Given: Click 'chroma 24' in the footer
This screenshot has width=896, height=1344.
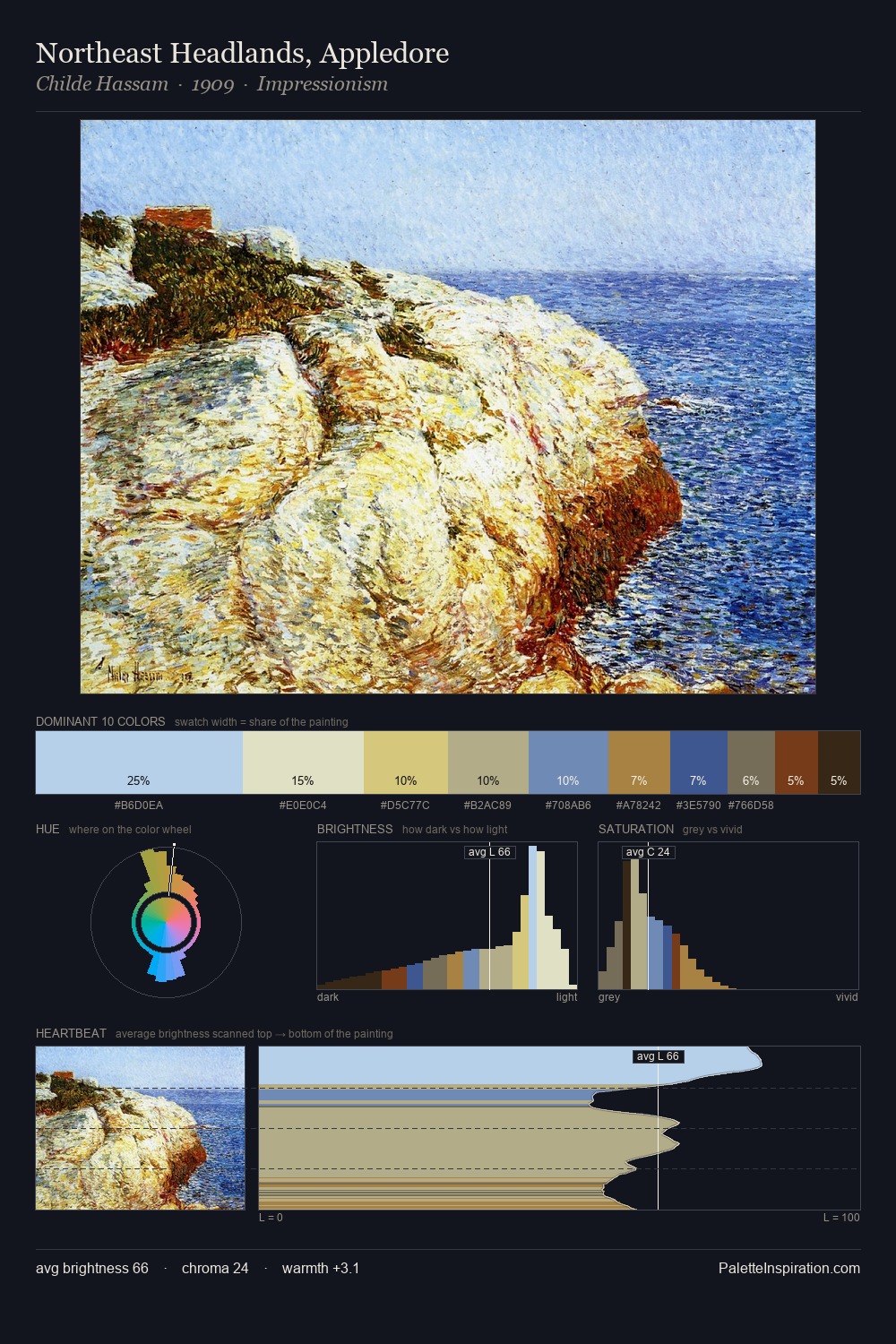Looking at the screenshot, I should [215, 1269].
